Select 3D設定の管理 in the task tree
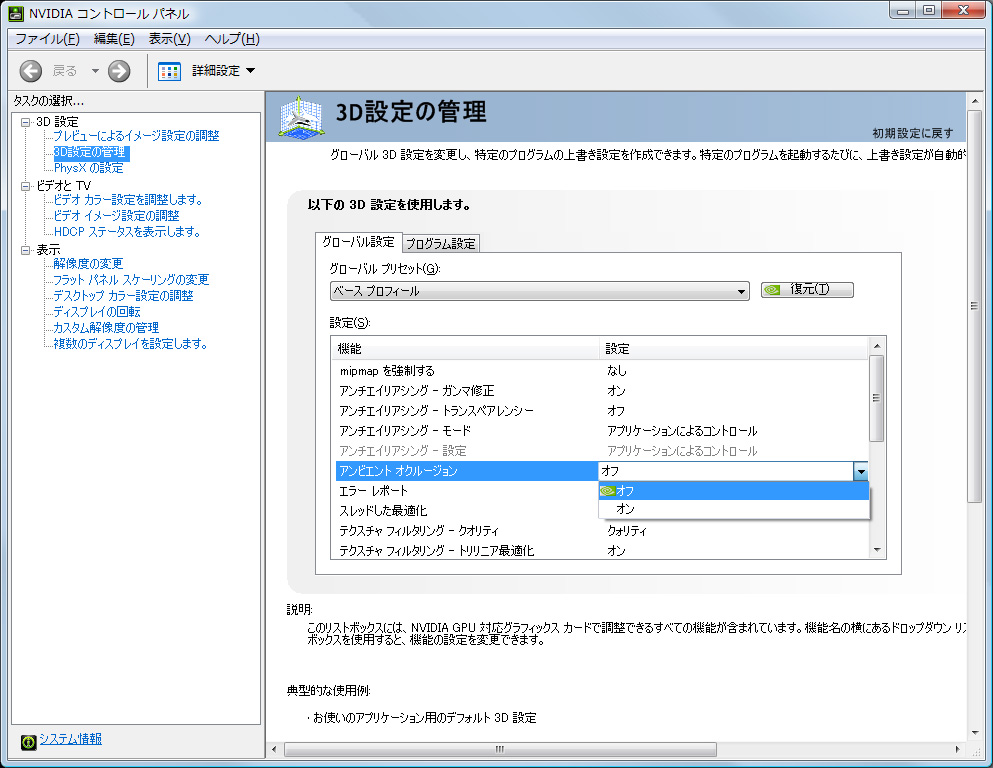 pos(90,152)
